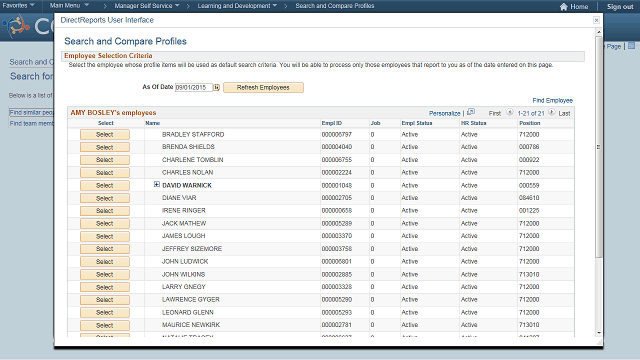The width and height of the screenshot is (640, 360).
Task: Click the dialog vertical scrollbar thumb
Action: (599, 147)
